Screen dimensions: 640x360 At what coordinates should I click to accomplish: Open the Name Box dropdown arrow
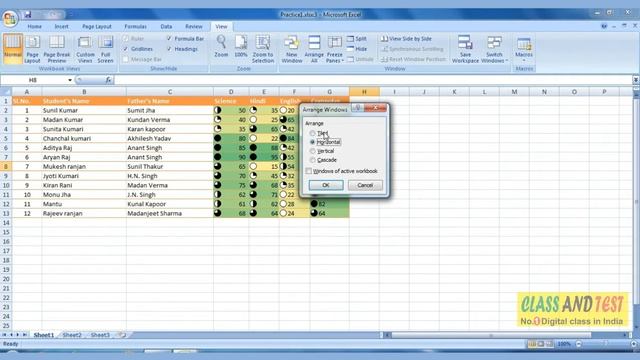pyautogui.click(x=70, y=80)
